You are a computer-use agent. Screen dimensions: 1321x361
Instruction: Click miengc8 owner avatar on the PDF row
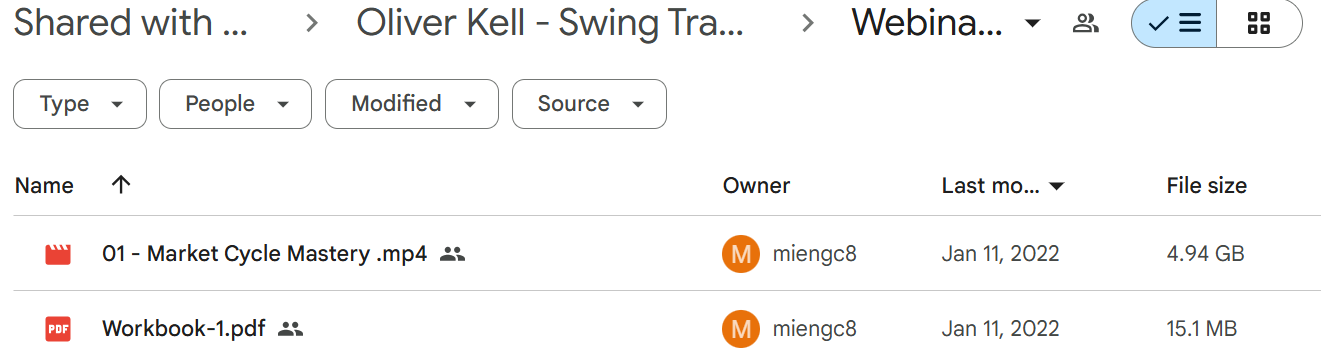pos(741,328)
